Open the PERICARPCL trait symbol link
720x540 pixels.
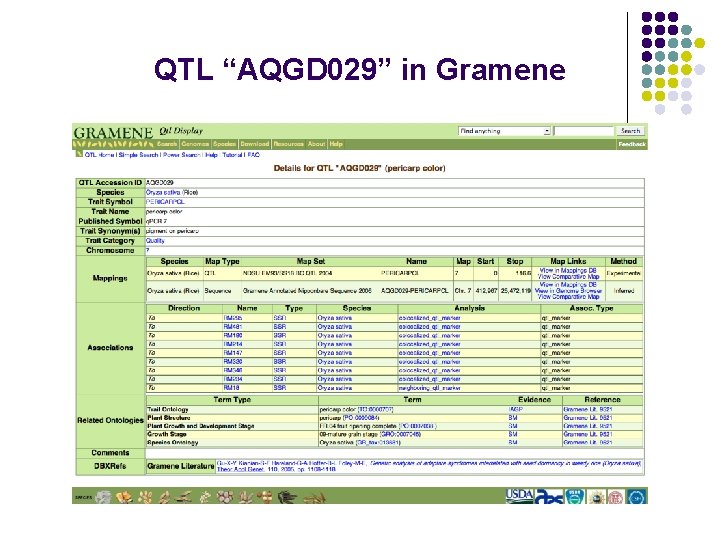coord(165,202)
